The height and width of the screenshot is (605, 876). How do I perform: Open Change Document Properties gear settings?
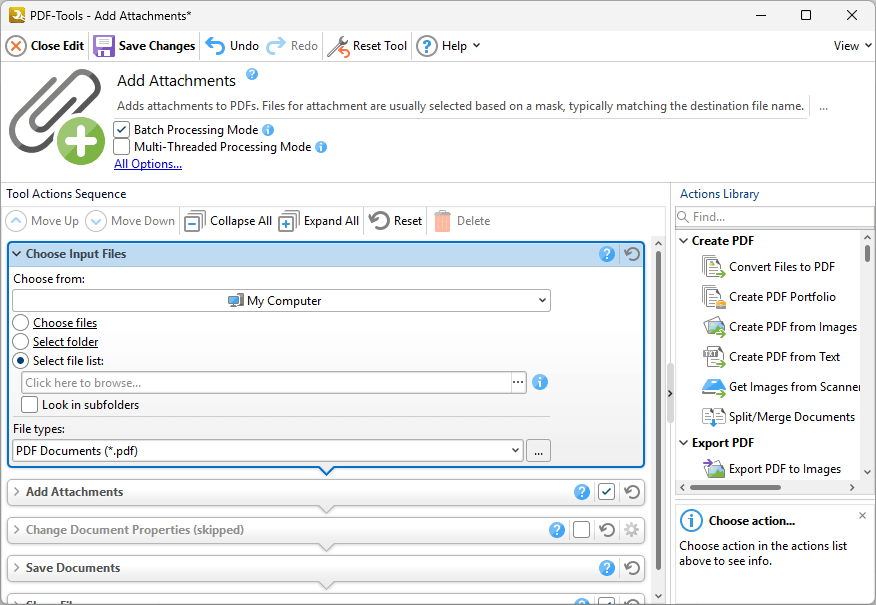(x=632, y=530)
